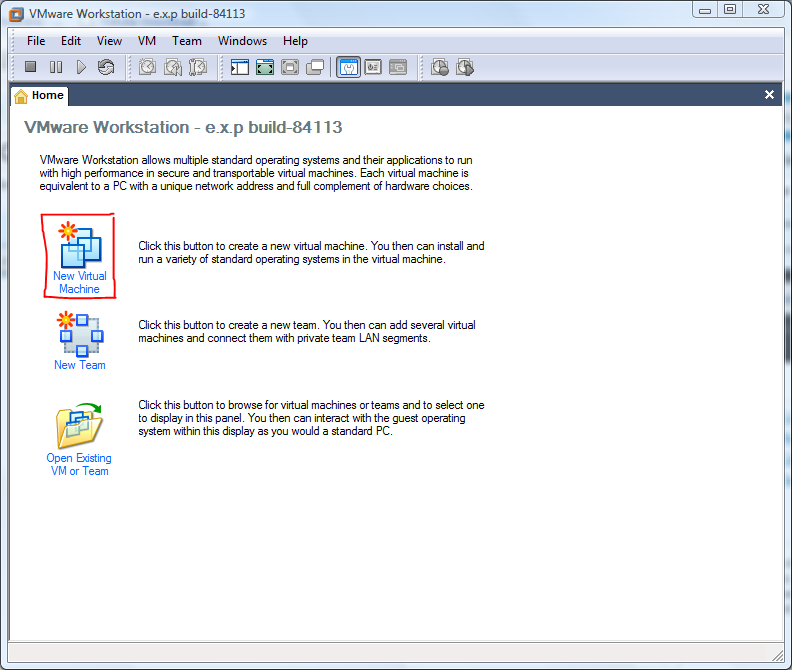The width and height of the screenshot is (792, 670).
Task: Click the VMware title bar application icon
Action: point(16,14)
